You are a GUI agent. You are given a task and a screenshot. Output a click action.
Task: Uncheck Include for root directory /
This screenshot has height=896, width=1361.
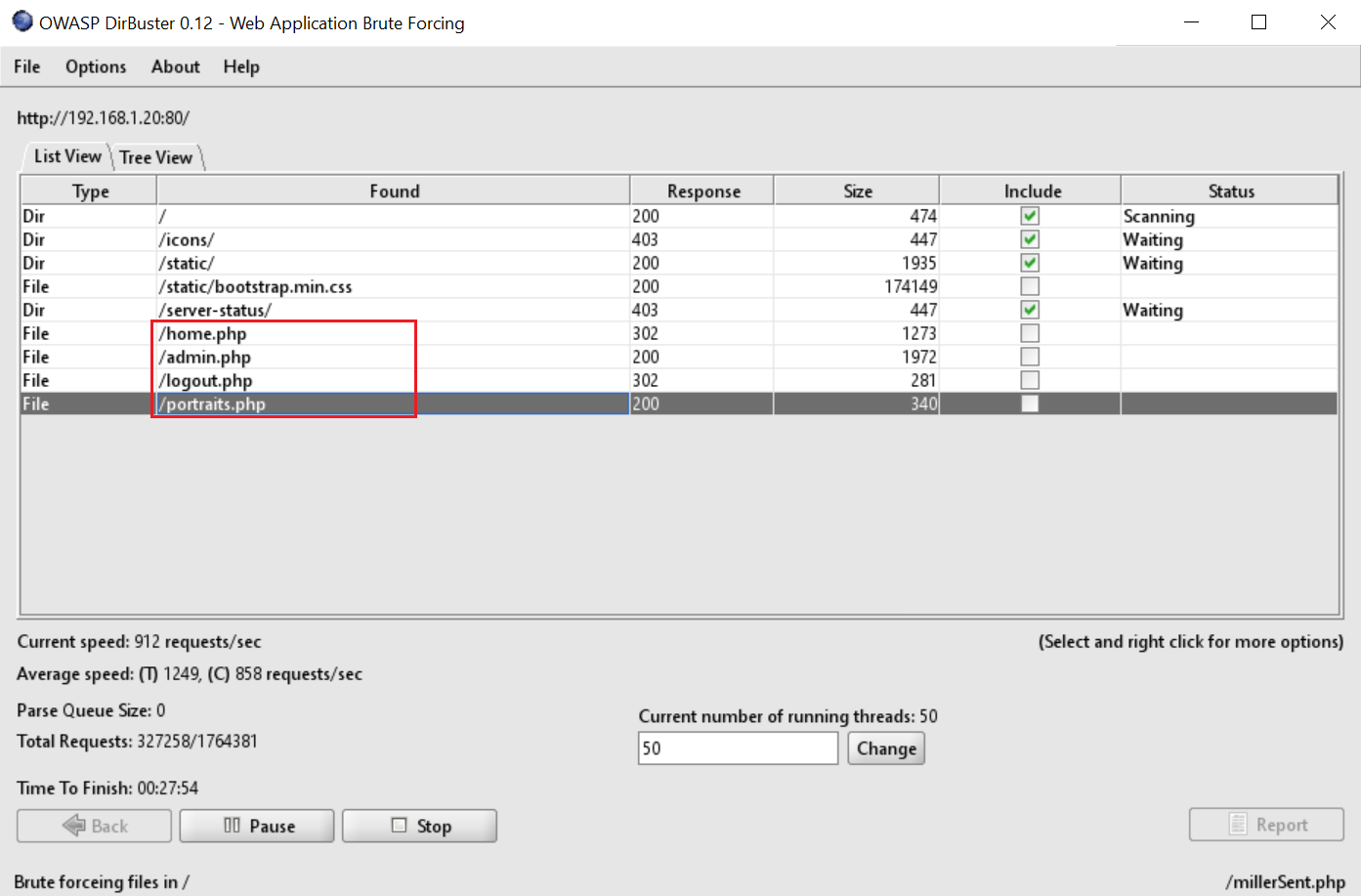pos(1030,216)
